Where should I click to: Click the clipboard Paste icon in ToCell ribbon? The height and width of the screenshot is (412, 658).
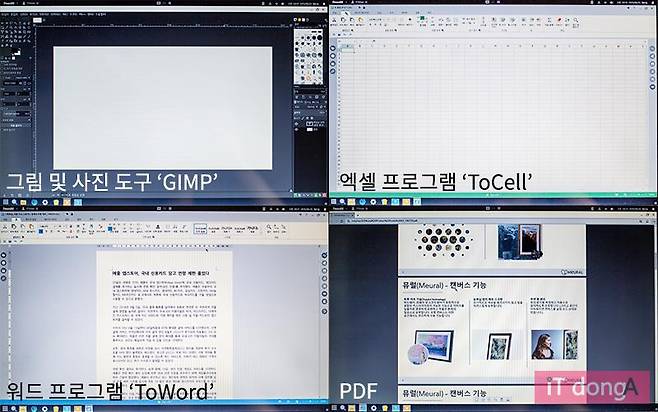tap(360, 20)
